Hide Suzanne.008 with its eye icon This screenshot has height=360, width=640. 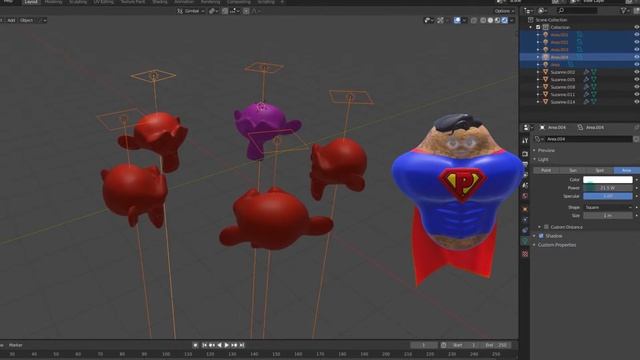click(636, 87)
